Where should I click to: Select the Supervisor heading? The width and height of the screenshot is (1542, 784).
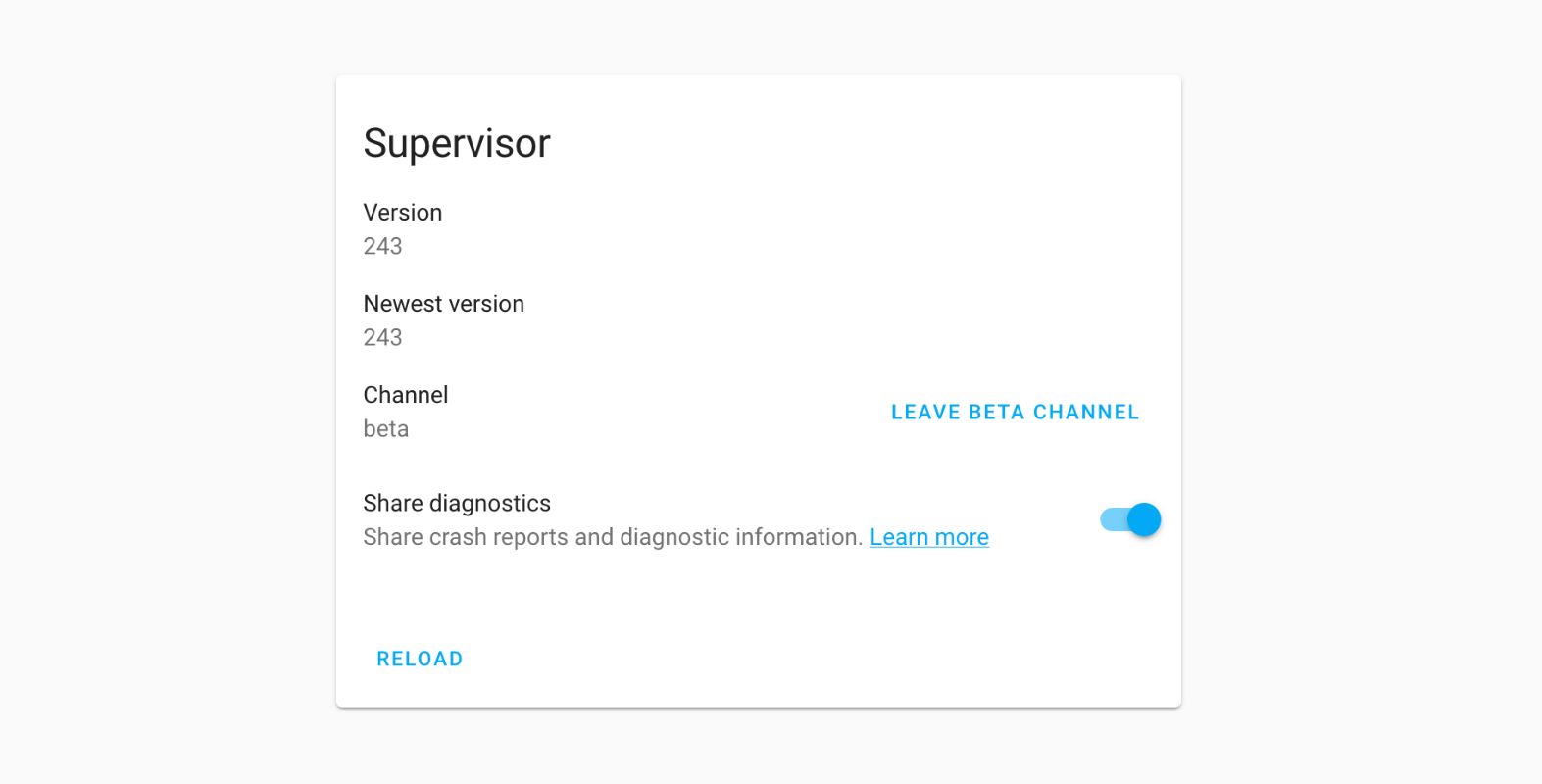point(456,143)
